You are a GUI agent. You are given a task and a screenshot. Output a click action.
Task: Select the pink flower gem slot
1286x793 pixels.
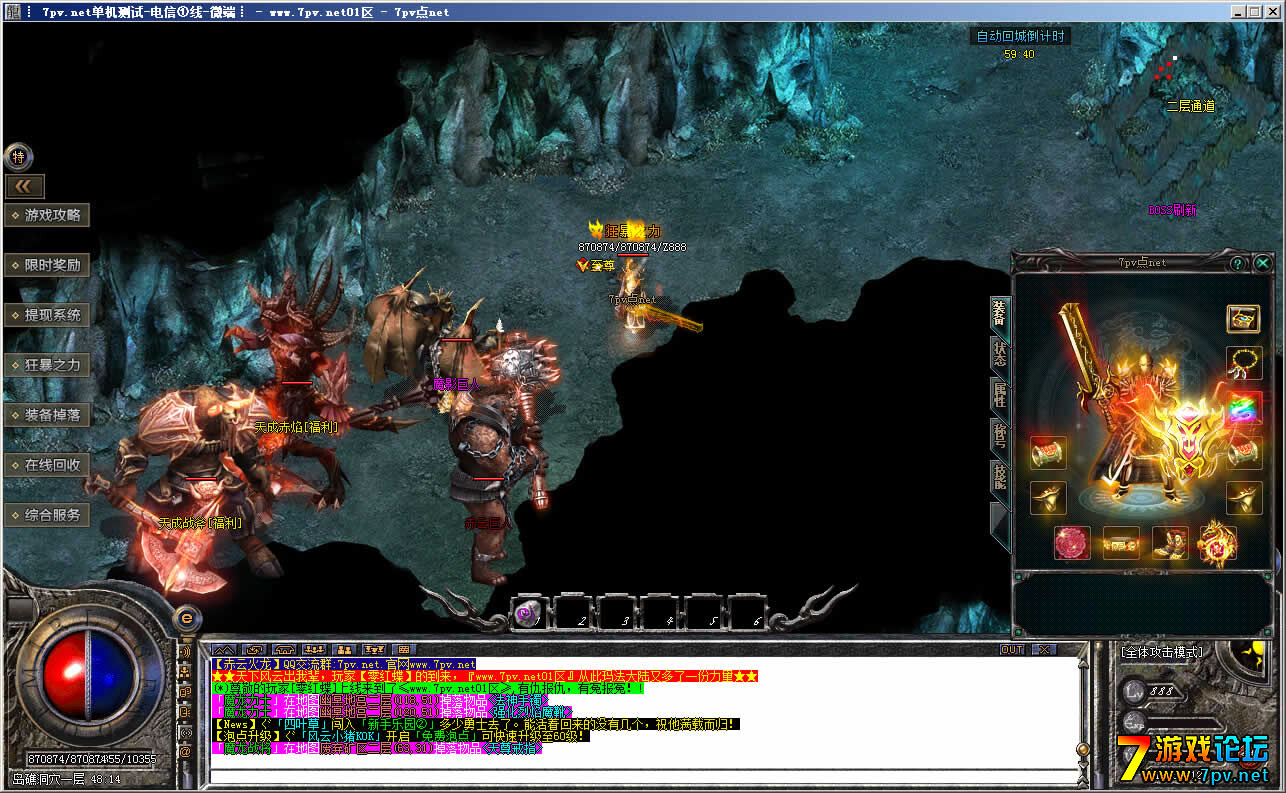pos(1072,542)
